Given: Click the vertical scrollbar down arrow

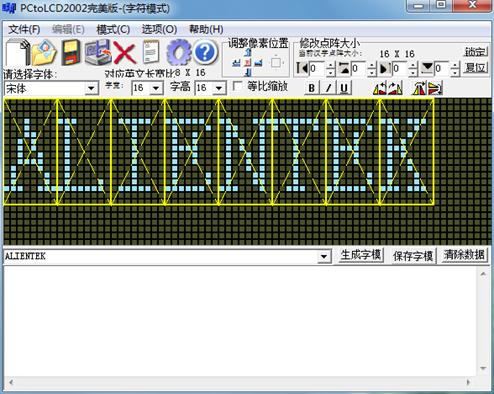Looking at the screenshot, I should click(x=483, y=368).
